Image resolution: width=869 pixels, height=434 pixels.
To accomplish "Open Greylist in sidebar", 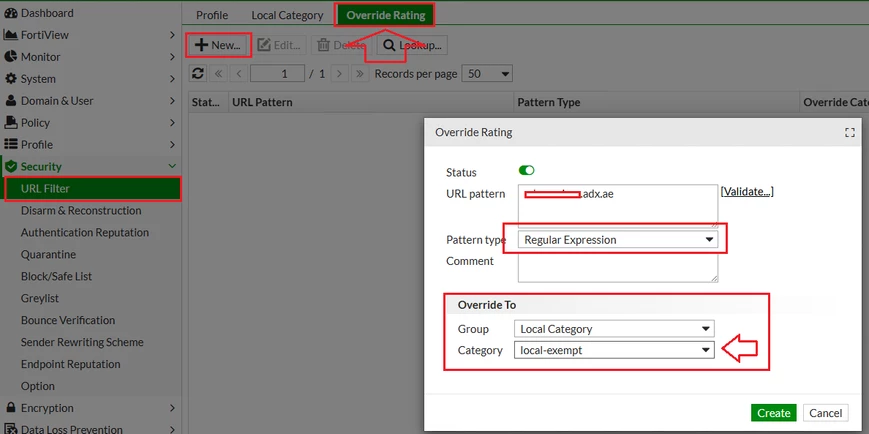I will (39, 298).
